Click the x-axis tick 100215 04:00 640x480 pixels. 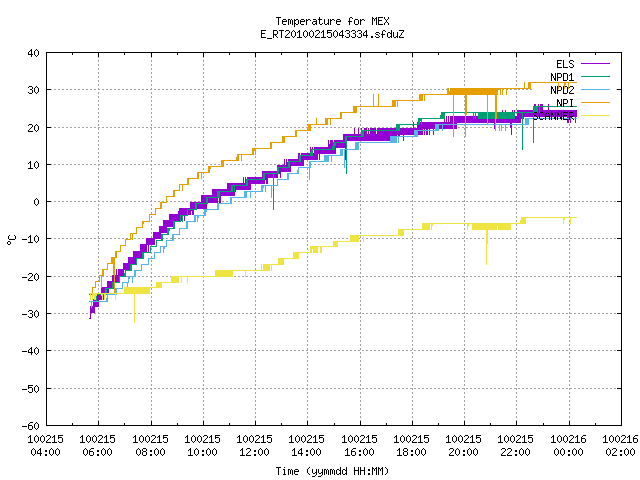[45, 446]
